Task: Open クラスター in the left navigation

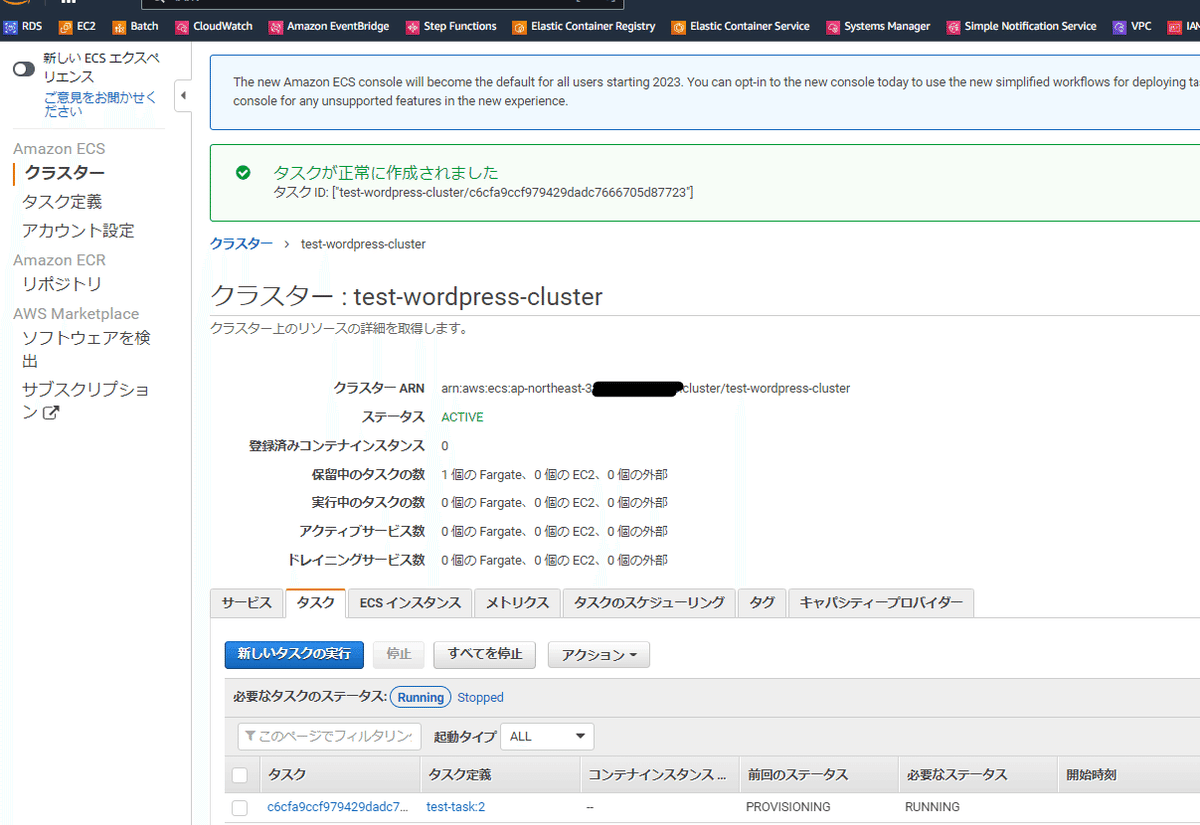Action: [65, 173]
